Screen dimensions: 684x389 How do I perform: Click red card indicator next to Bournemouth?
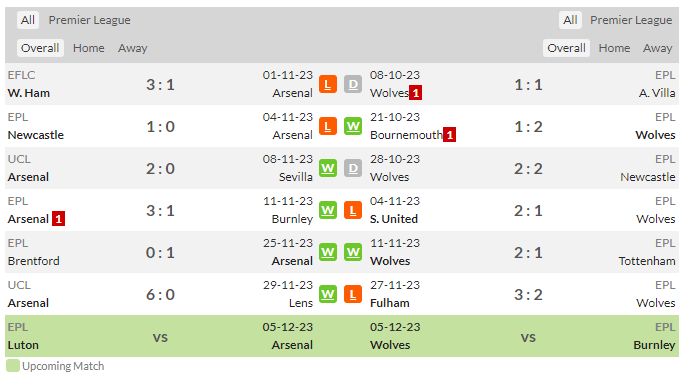click(x=449, y=135)
